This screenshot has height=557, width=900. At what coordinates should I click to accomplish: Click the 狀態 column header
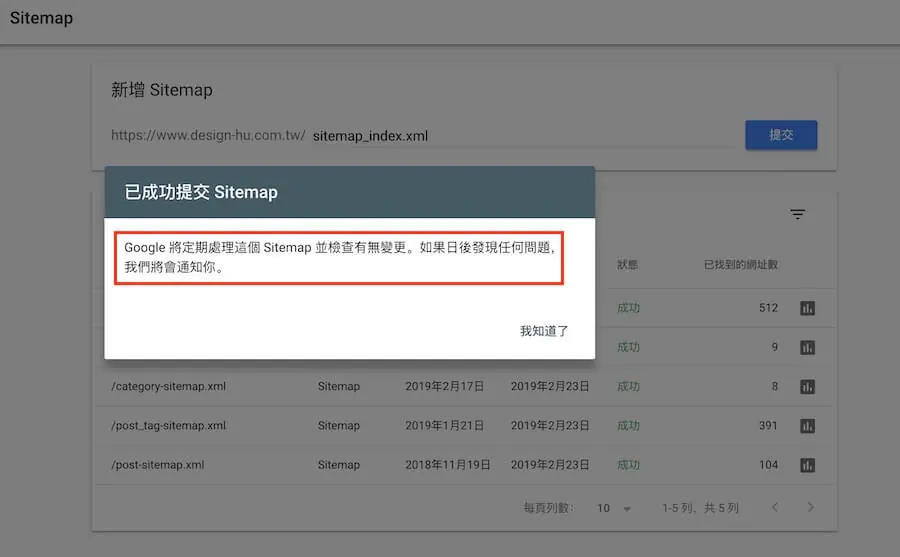pyautogui.click(x=627, y=265)
